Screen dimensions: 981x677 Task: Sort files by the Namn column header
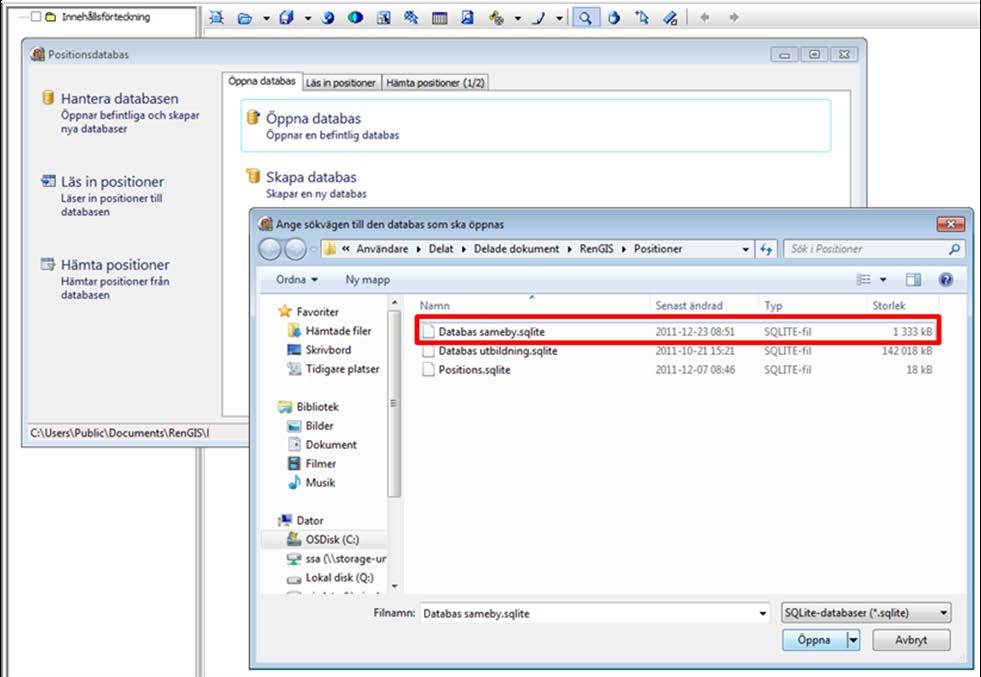pyautogui.click(x=533, y=305)
